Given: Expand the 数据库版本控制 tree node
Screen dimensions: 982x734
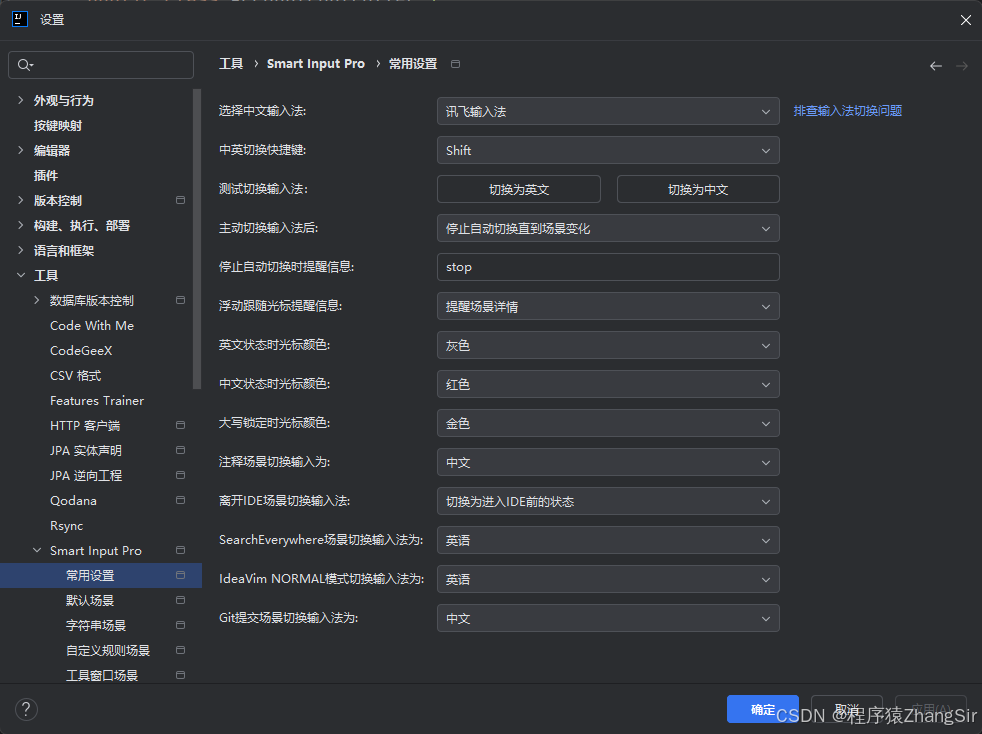Looking at the screenshot, I should (37, 301).
